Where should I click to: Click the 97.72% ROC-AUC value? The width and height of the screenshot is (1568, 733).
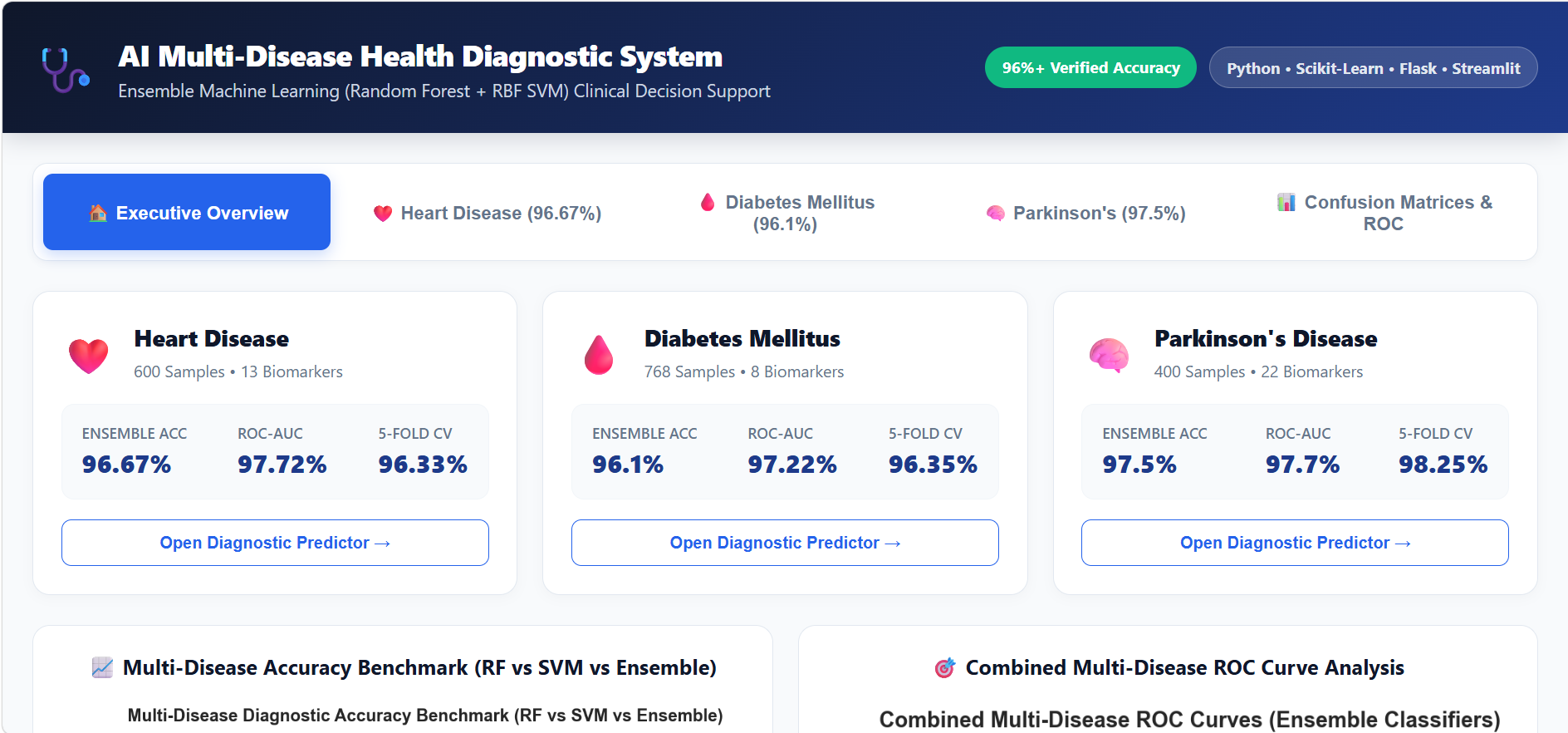(x=282, y=465)
